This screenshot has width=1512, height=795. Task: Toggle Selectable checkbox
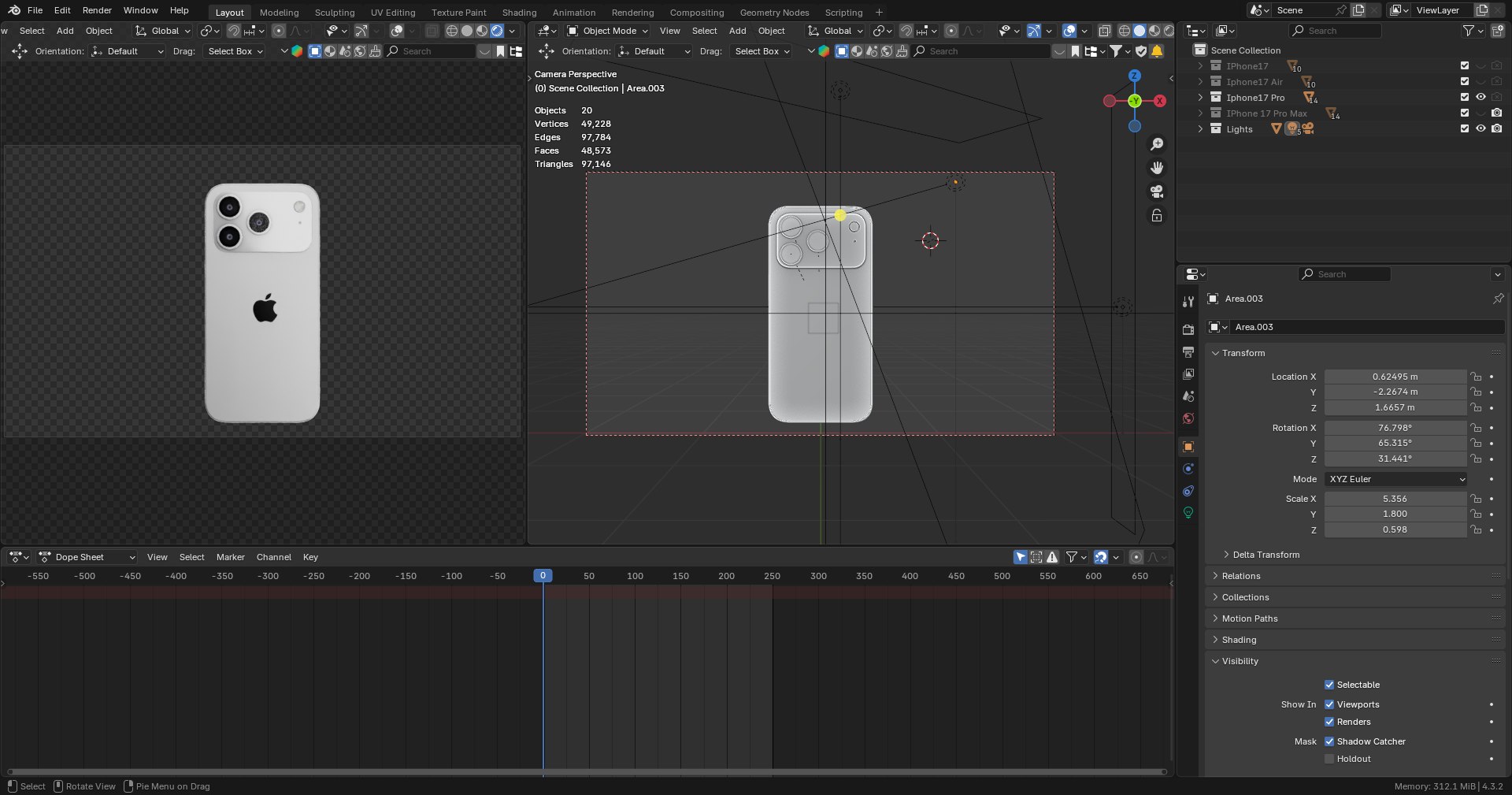click(1329, 685)
